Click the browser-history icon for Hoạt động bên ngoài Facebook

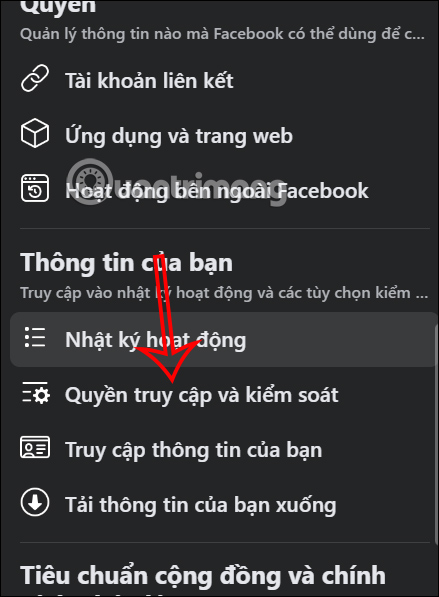point(35,188)
